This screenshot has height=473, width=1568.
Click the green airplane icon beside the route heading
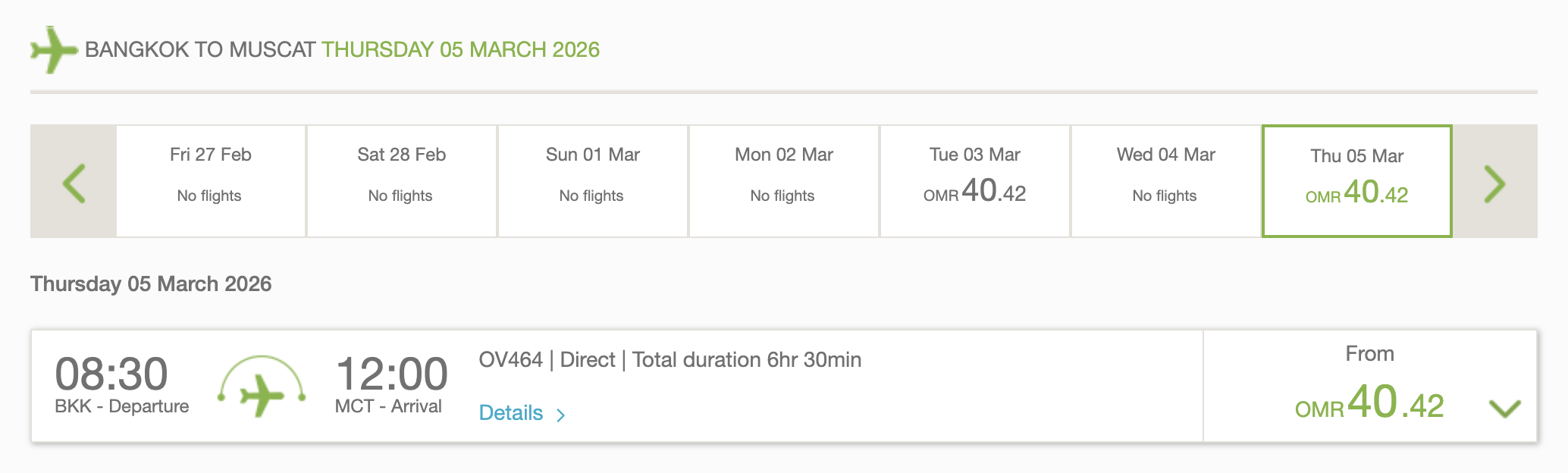(x=53, y=50)
